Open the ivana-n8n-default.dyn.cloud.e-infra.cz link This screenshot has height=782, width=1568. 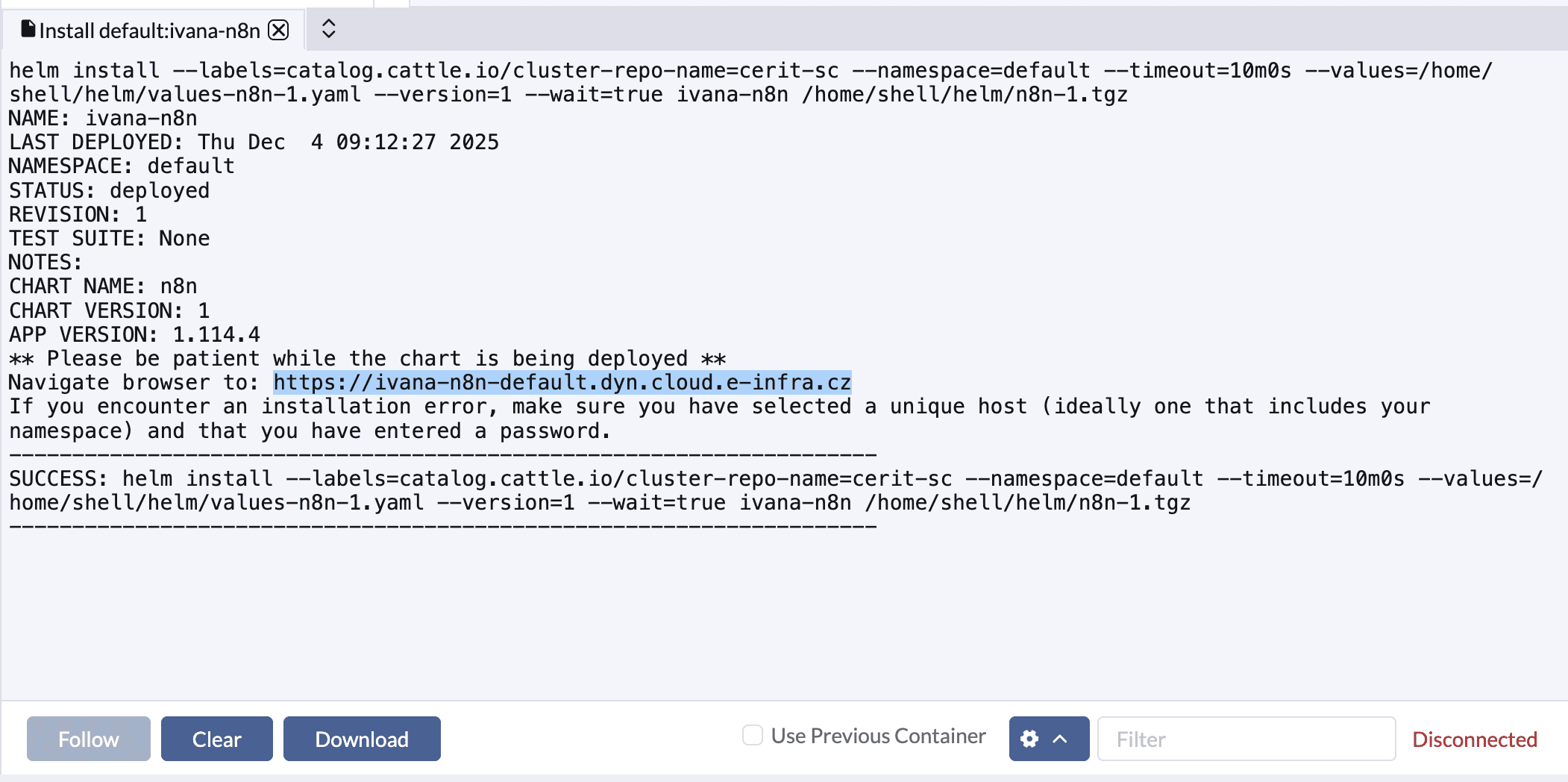point(562,383)
